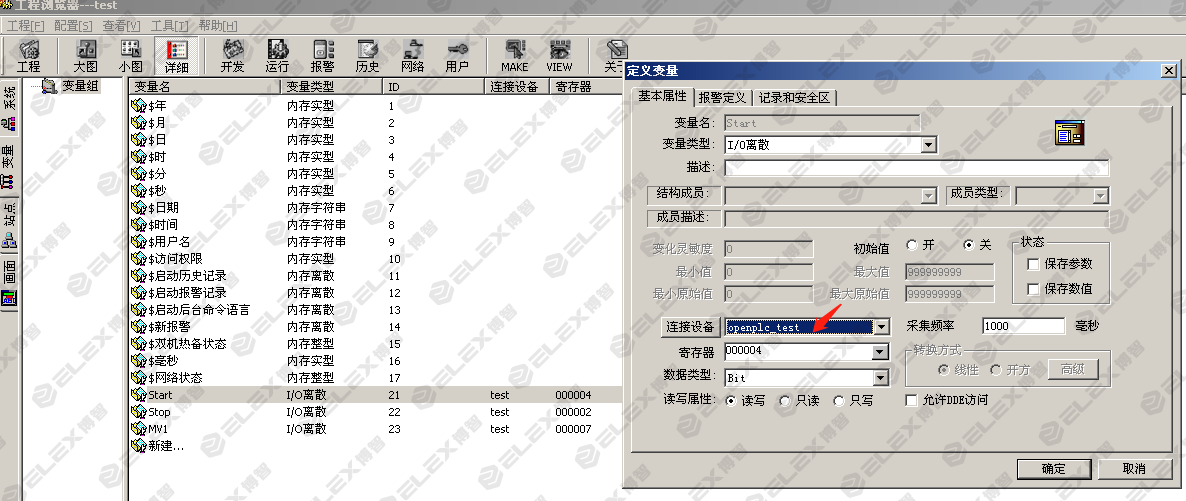This screenshot has width=1186, height=501.
Task: Expand the 变量类型 dropdown
Action: 928,145
